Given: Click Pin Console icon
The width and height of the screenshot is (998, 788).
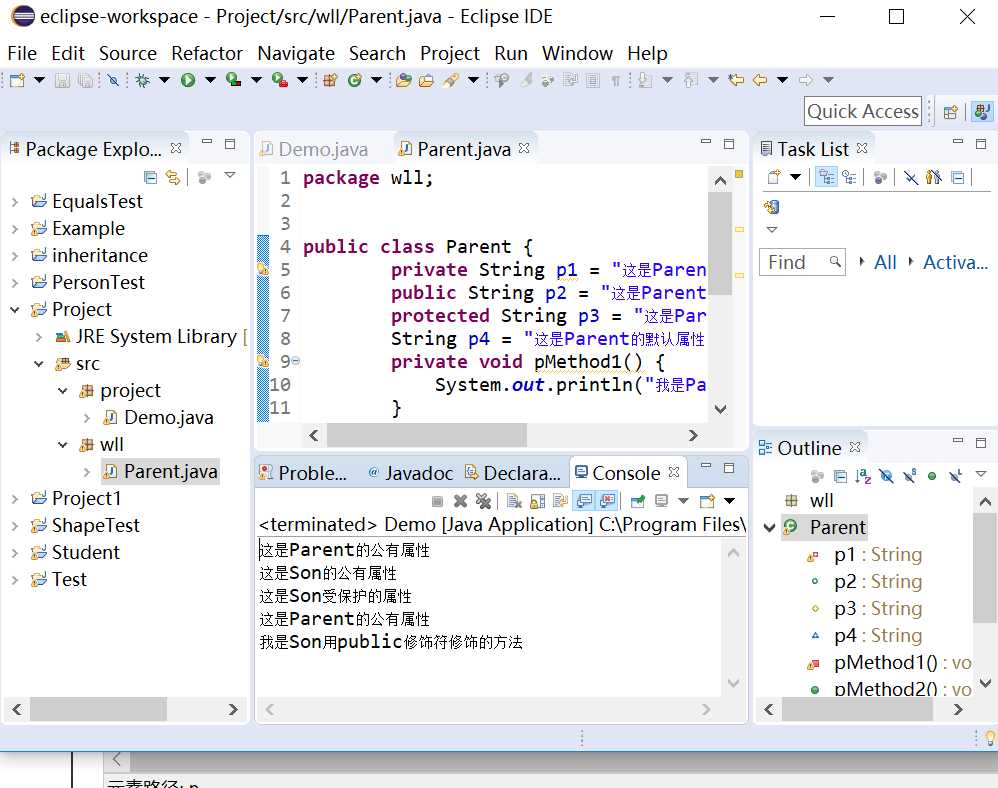Looking at the screenshot, I should coord(638,501).
